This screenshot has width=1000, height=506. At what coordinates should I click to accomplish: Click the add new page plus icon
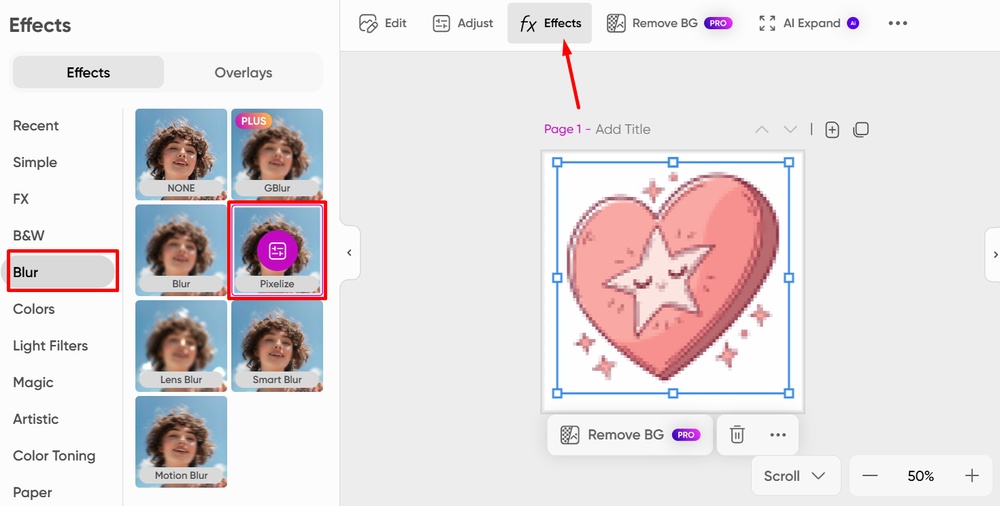[832, 130]
